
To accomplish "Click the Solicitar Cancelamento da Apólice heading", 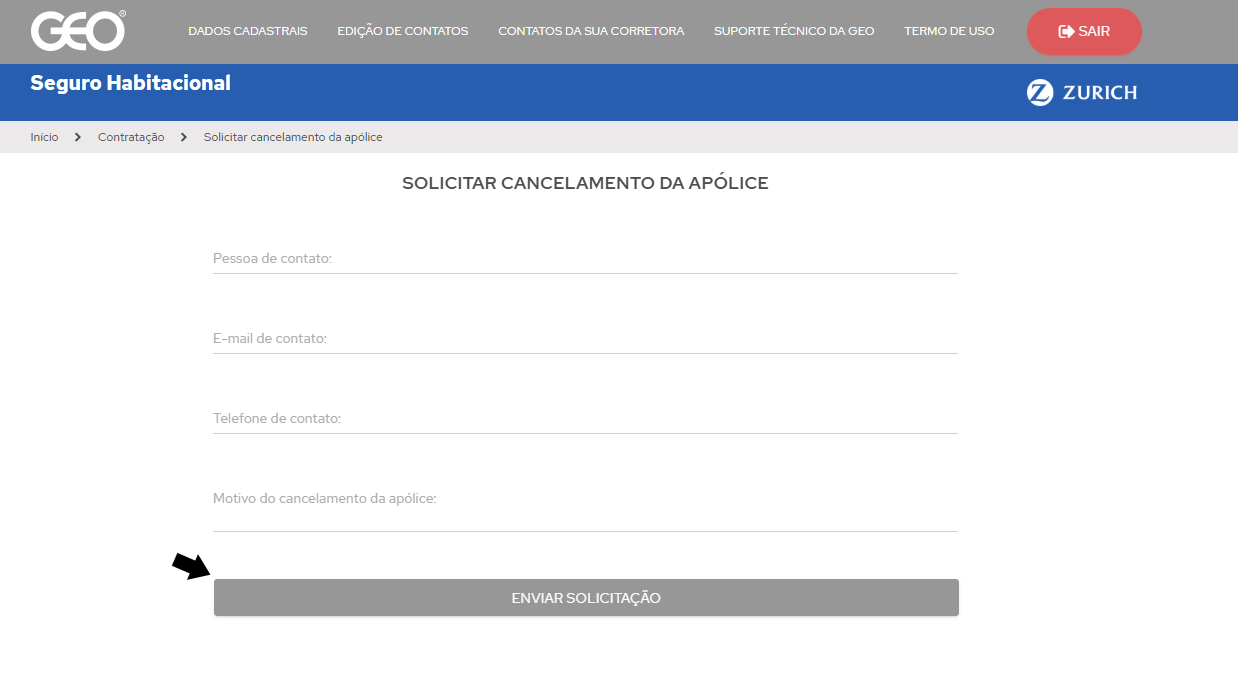I will coord(585,183).
